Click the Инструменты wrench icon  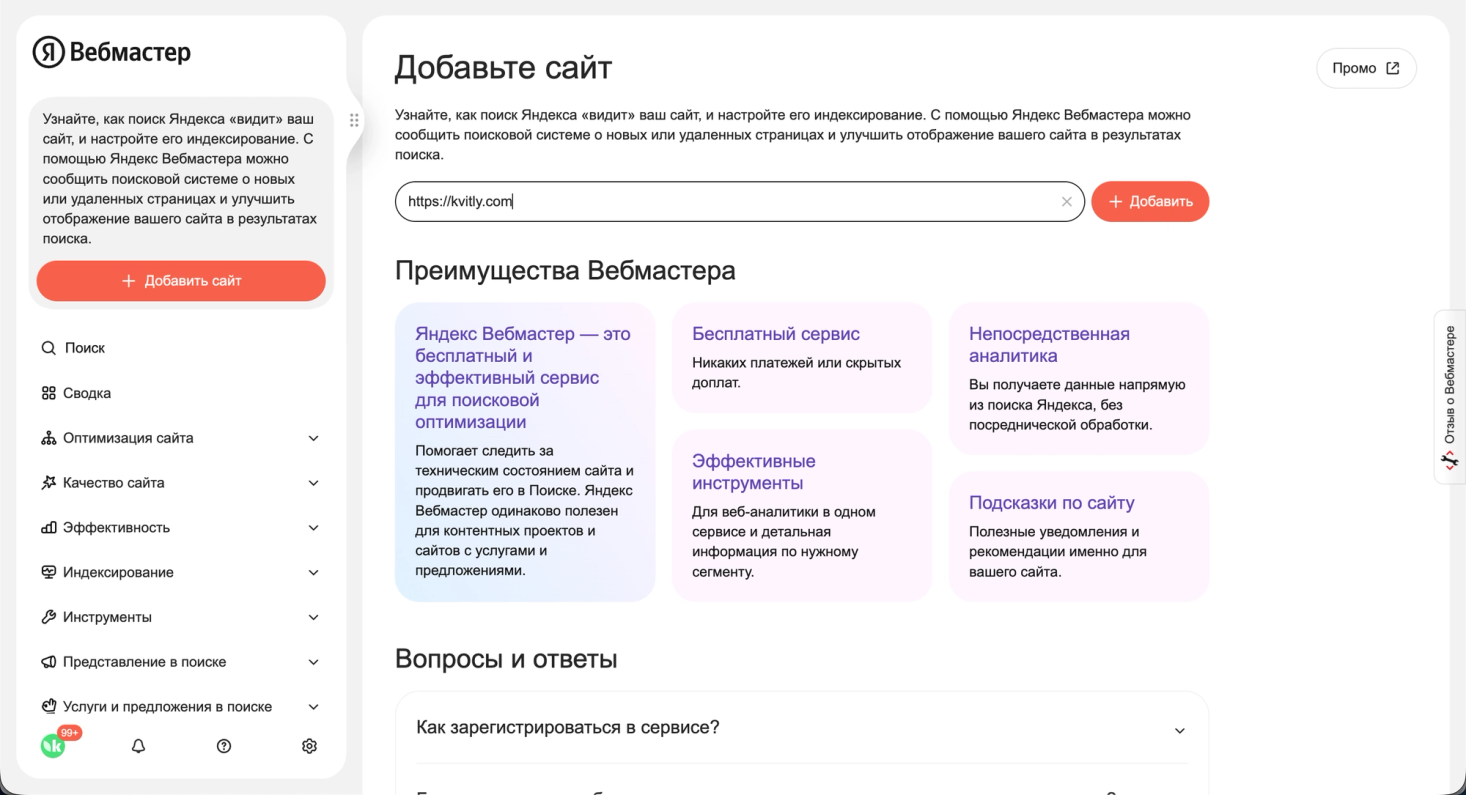pos(48,617)
